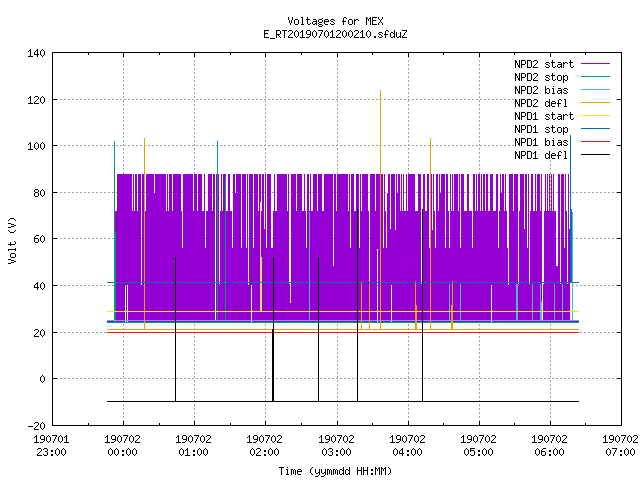
Task: Click the "NPD1 bias" legend label
Action: pos(541,142)
